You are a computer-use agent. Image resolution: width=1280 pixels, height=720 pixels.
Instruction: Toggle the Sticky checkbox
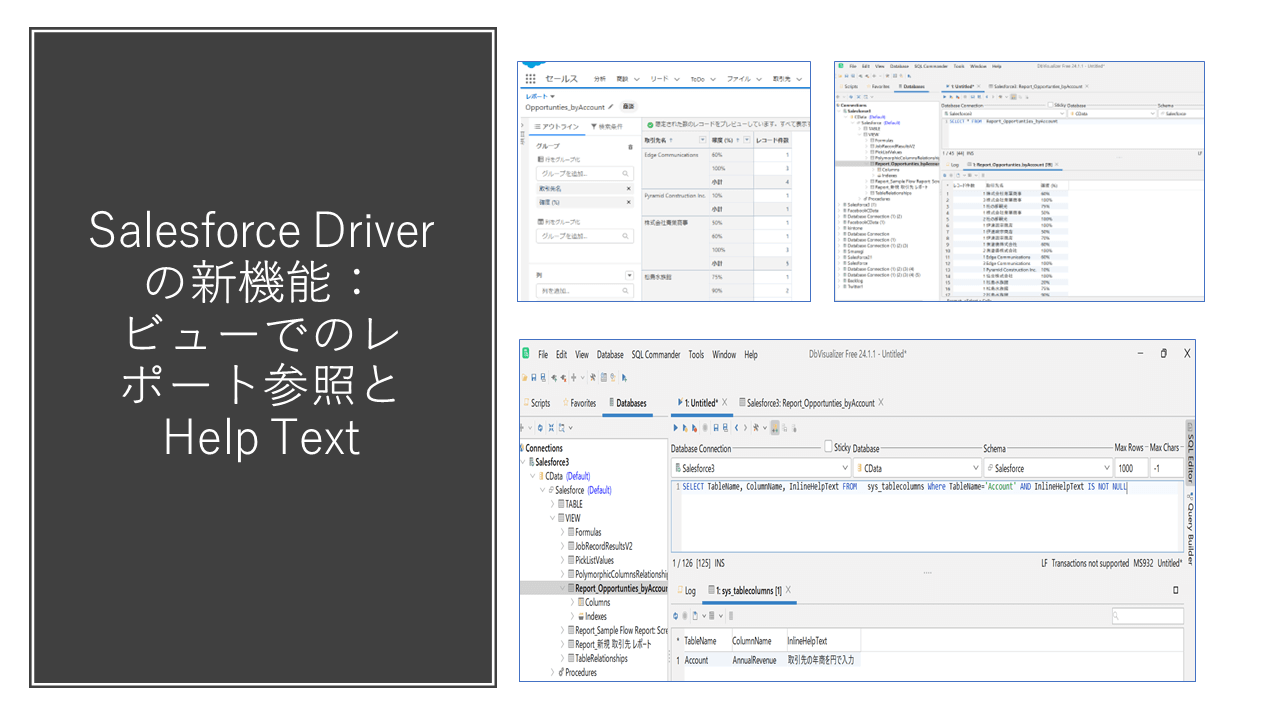tap(828, 447)
